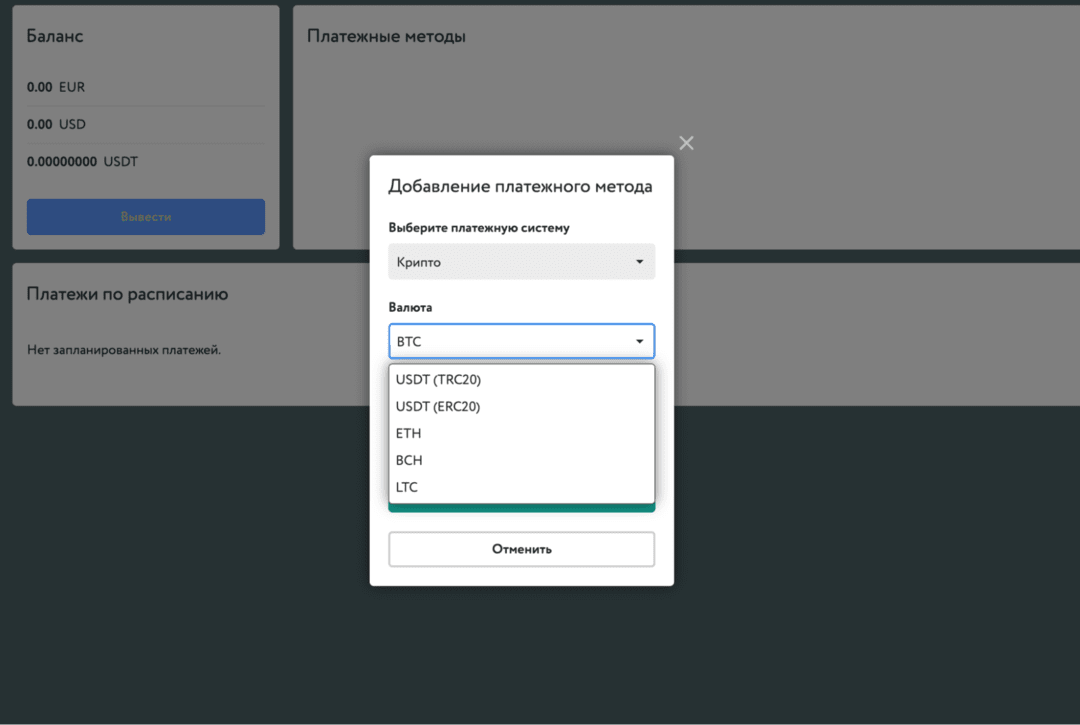Pick ETH from the currency options
This screenshot has width=1080, height=725.
(409, 434)
